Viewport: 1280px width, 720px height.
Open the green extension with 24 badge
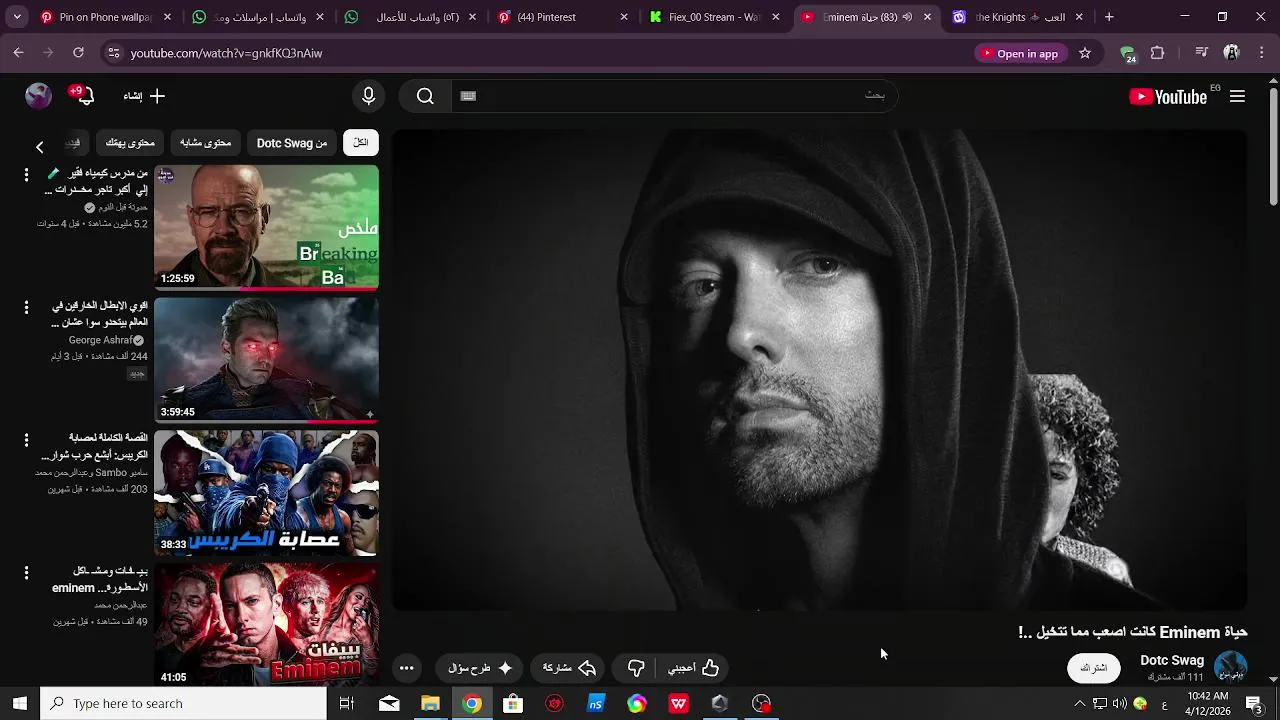pyautogui.click(x=1128, y=54)
